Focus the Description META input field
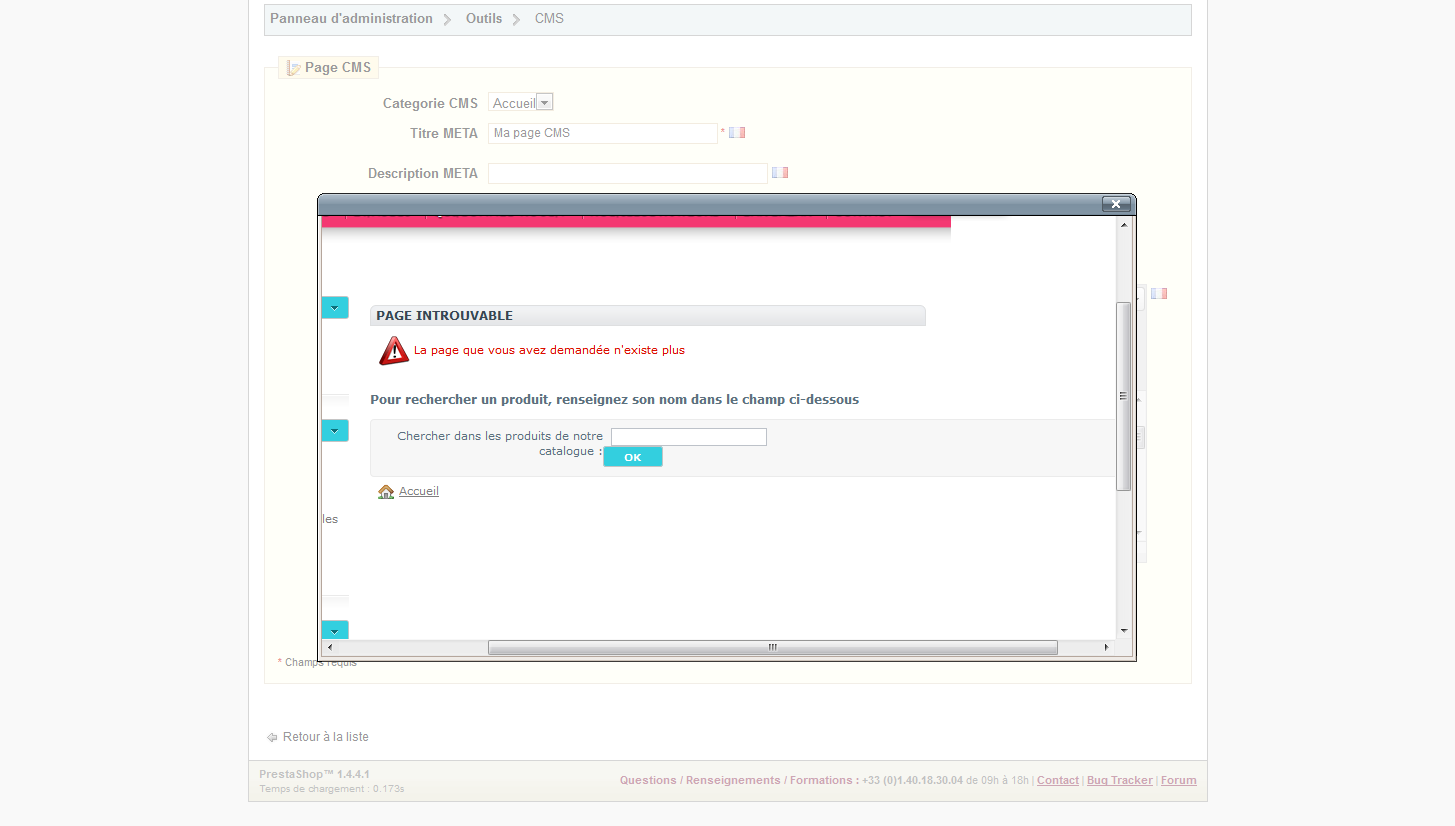 click(628, 173)
